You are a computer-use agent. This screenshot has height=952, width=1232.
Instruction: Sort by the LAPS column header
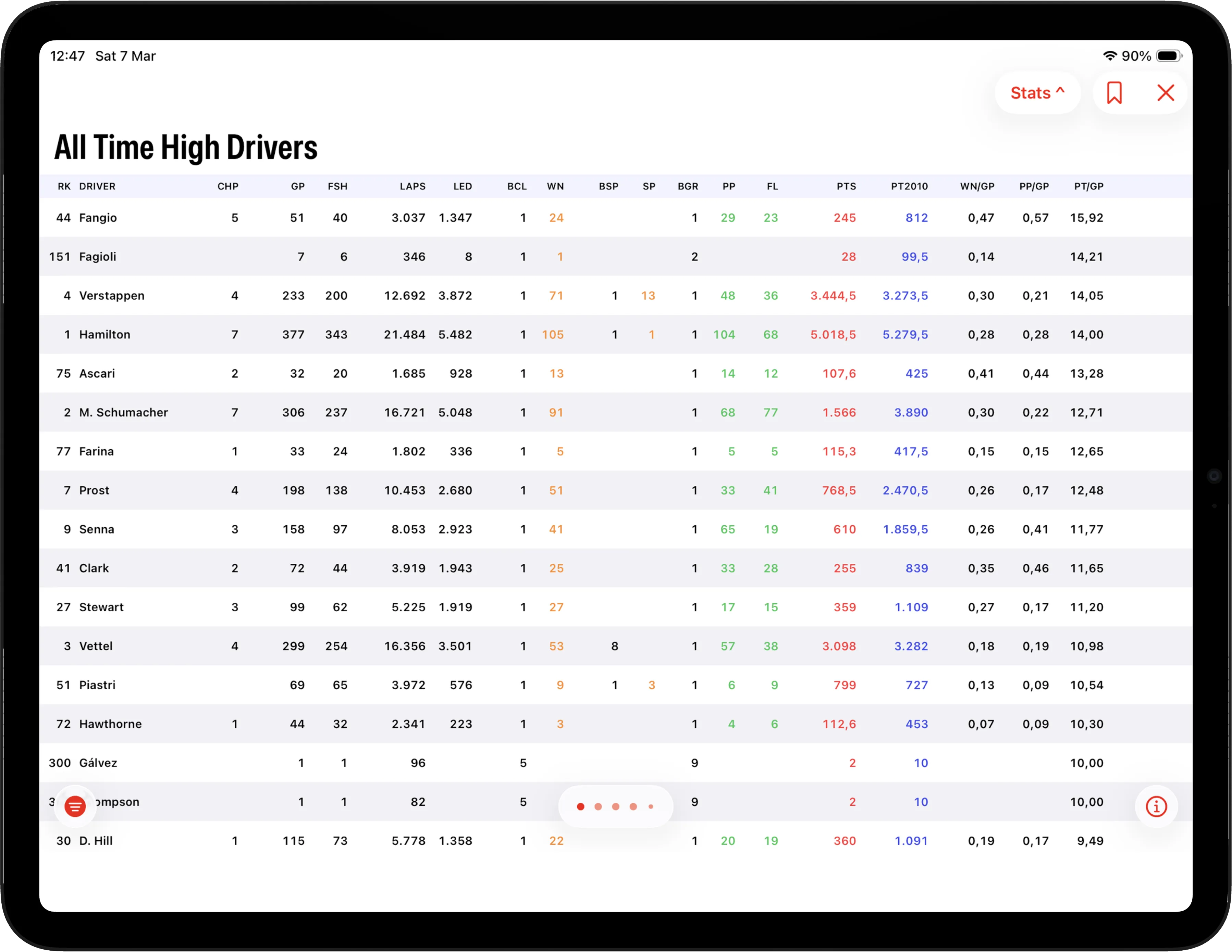point(412,187)
